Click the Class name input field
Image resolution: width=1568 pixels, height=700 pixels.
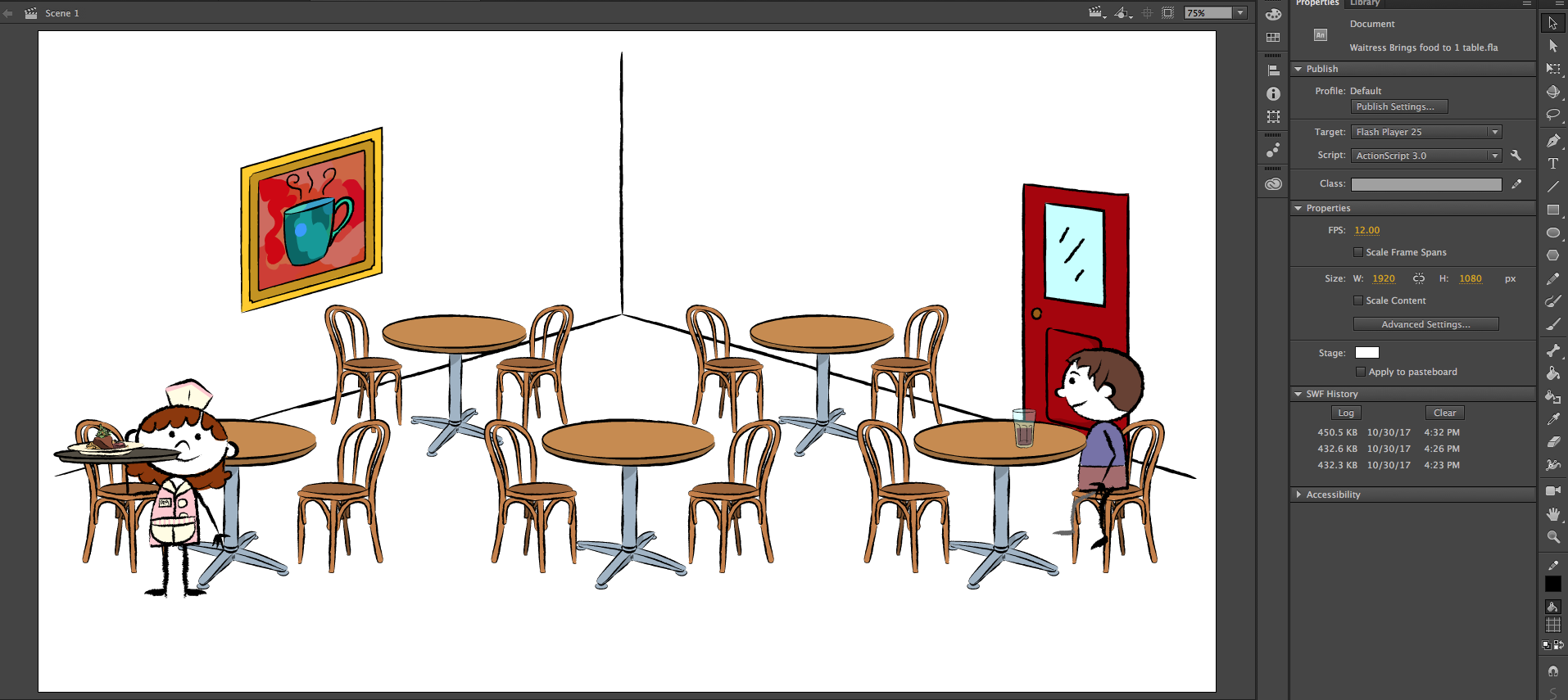[x=1425, y=184]
